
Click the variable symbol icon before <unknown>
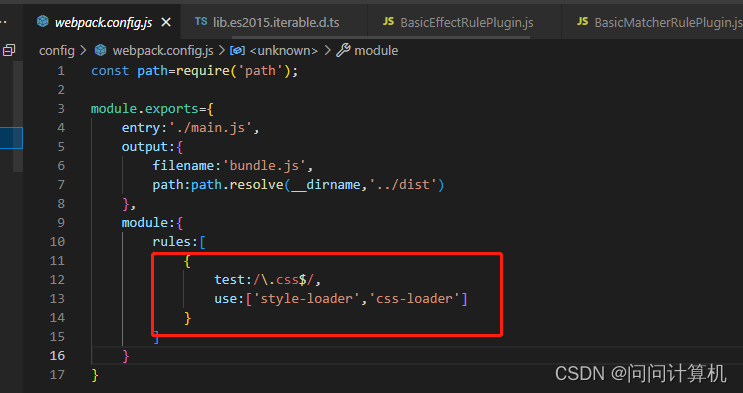pos(237,50)
